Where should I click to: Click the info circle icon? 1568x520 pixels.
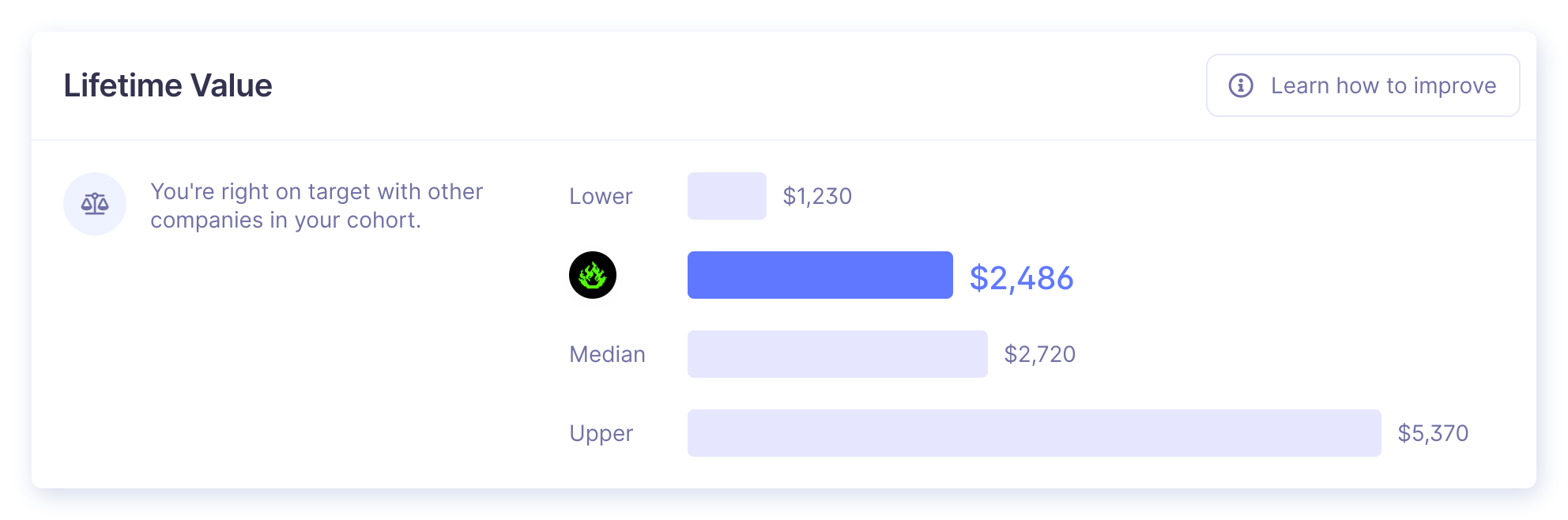pos(1241,85)
